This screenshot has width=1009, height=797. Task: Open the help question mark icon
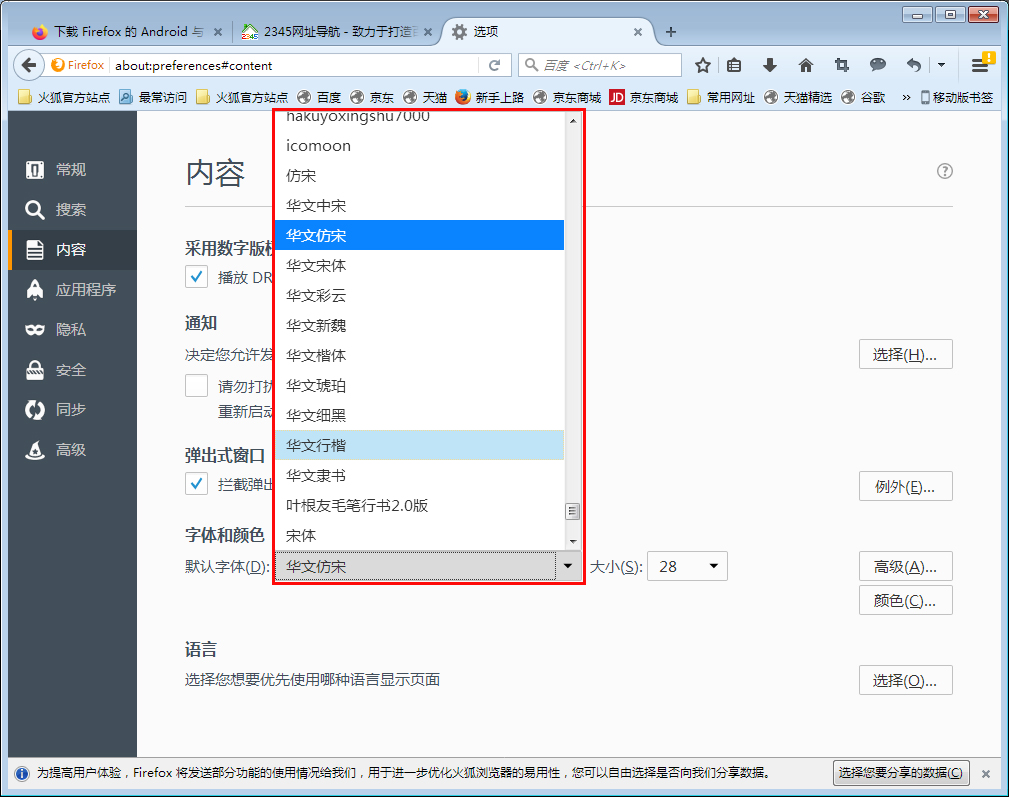[x=945, y=171]
